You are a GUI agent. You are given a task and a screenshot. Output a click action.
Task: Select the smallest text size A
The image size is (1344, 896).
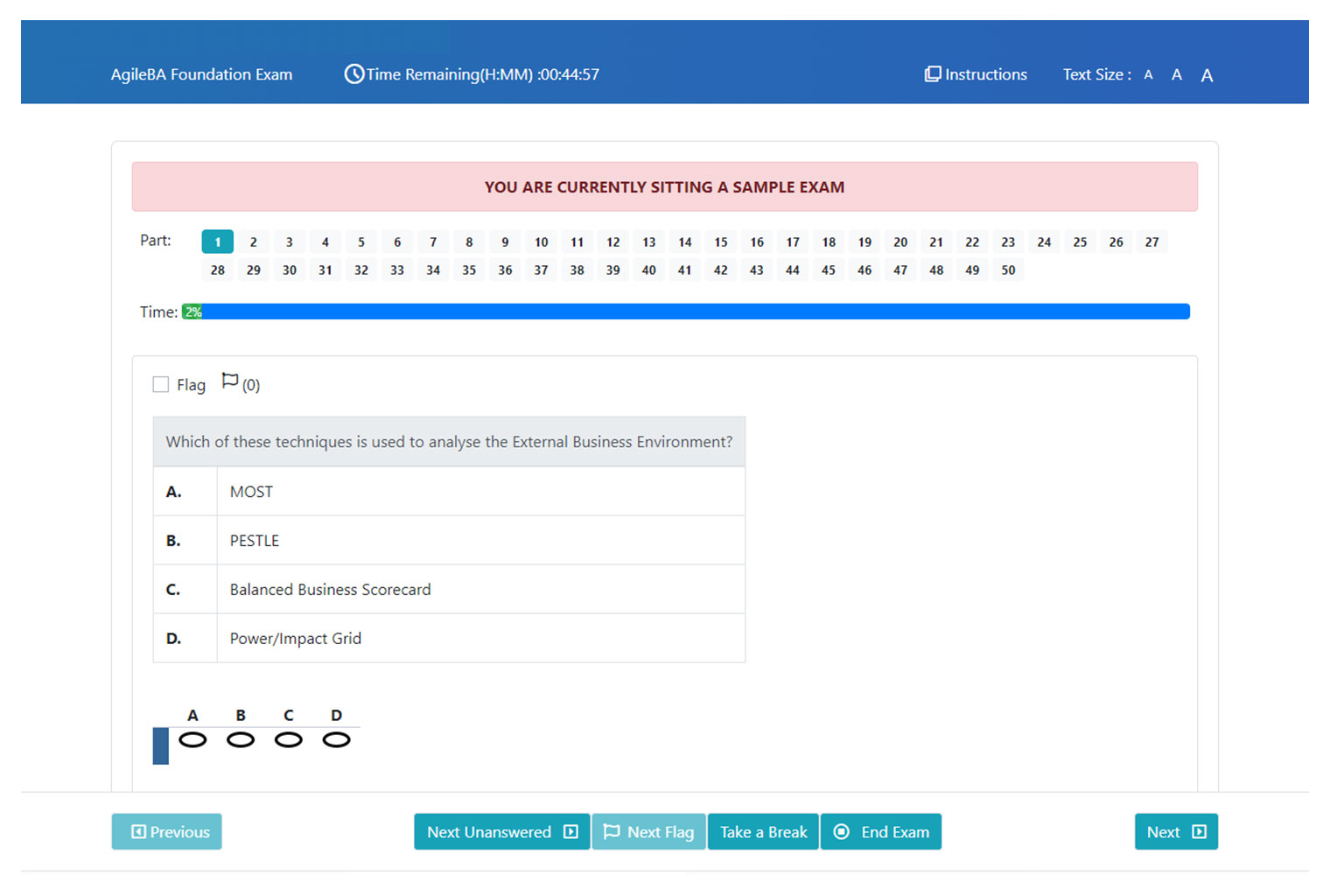coord(1148,75)
